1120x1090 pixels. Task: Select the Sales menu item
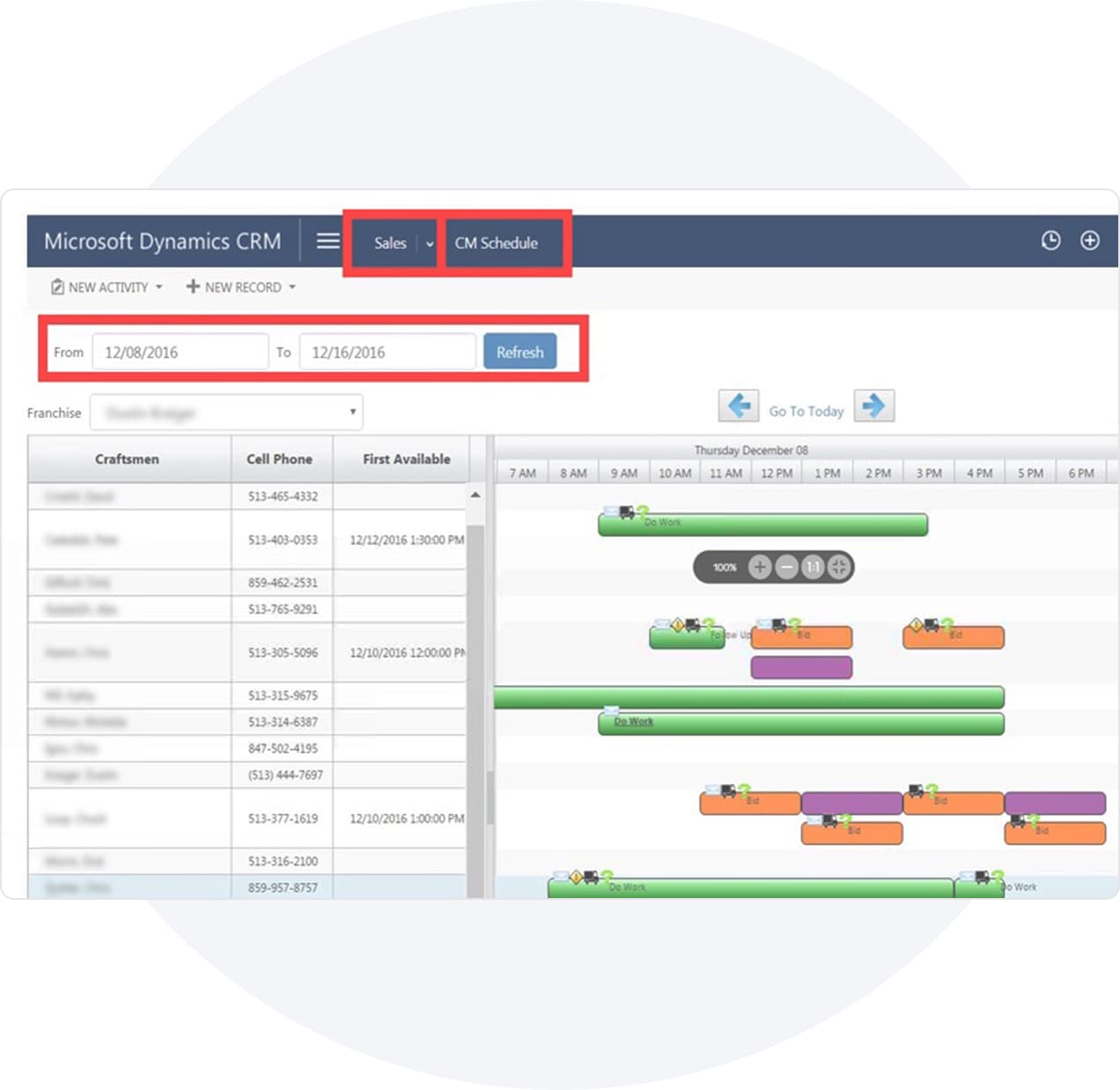(x=390, y=243)
